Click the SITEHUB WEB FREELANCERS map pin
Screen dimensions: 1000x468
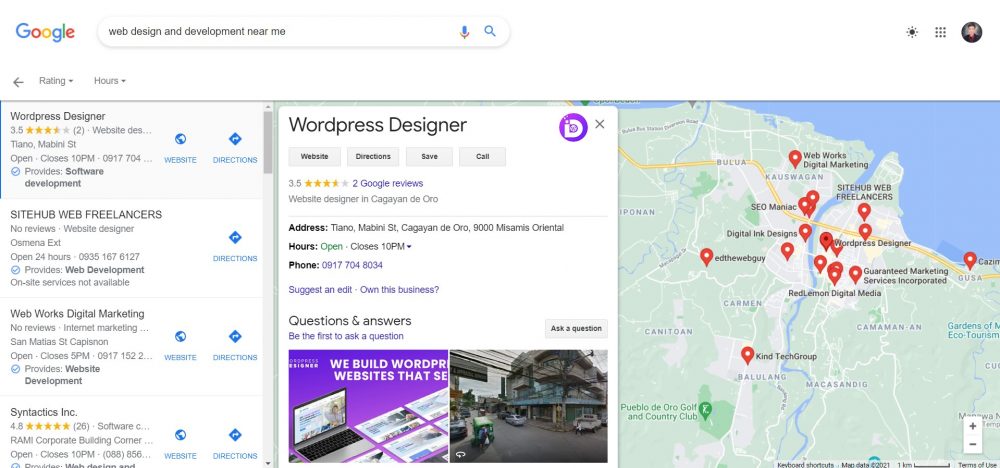pos(864,211)
